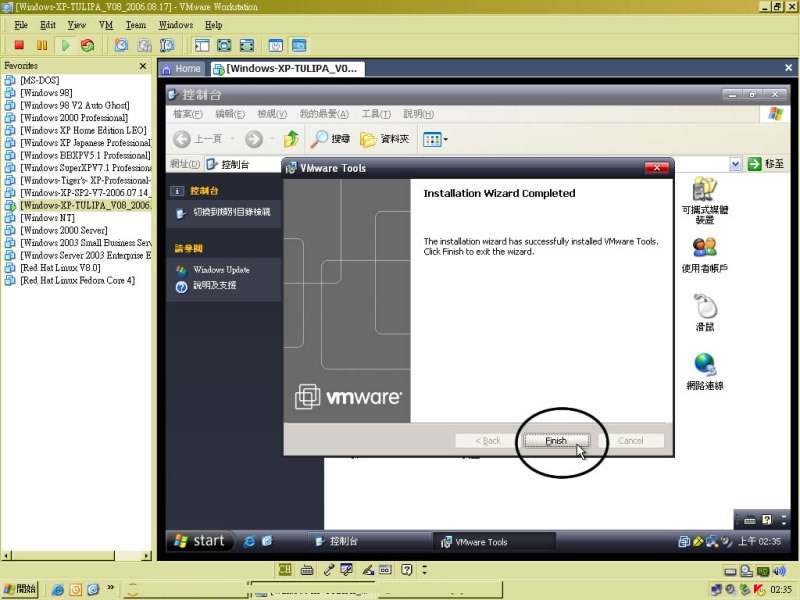Open the 工具(T) menu in 控制台
800x600 pixels.
[376, 114]
